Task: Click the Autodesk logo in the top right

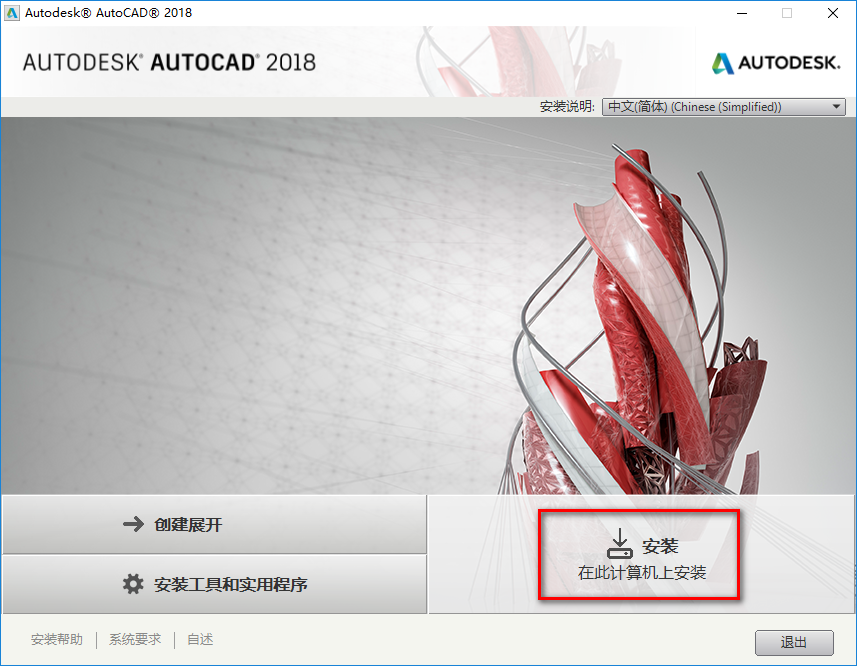Action: coord(775,61)
